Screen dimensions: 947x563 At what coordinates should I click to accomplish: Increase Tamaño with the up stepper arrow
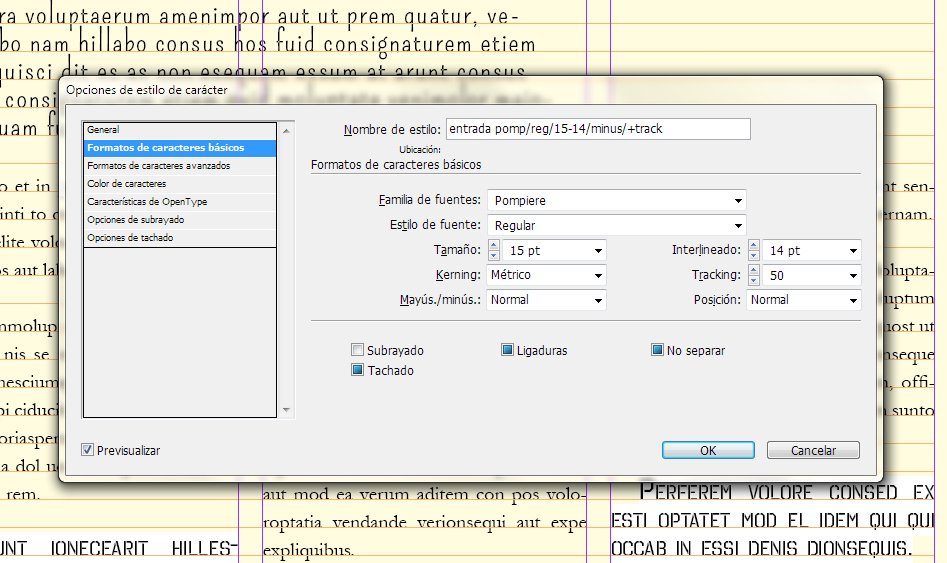[494, 245]
